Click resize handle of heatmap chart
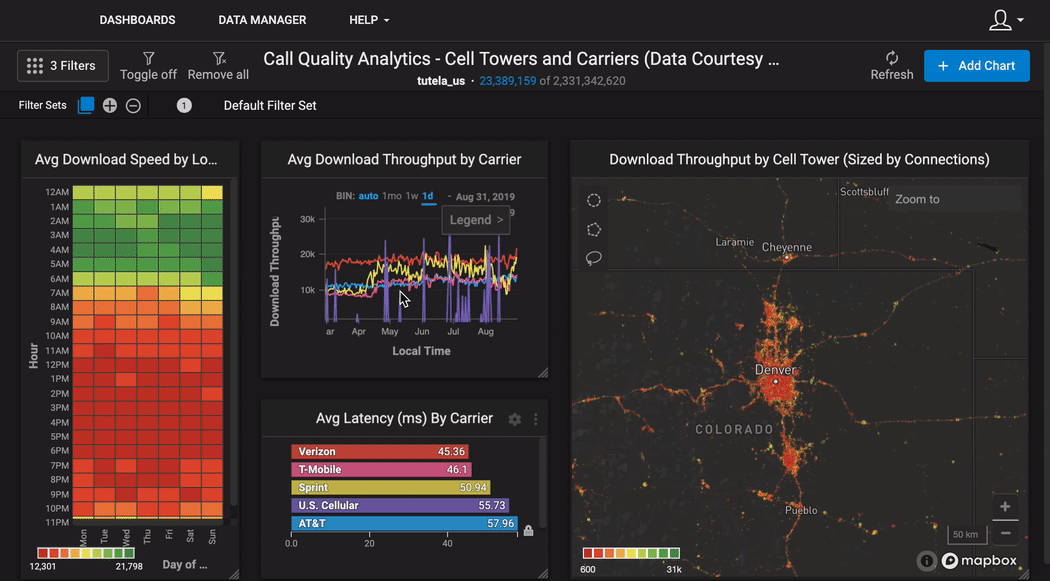Viewport: 1050px width, 581px height. point(234,574)
